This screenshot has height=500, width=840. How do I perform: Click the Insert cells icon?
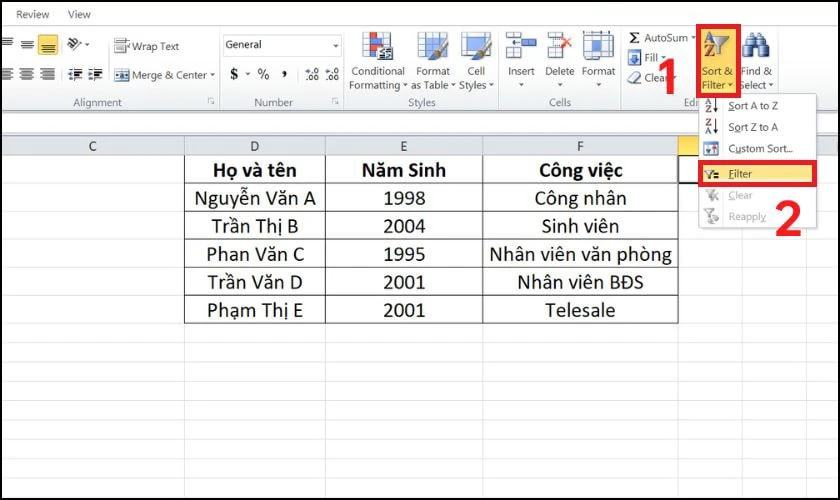tap(521, 45)
